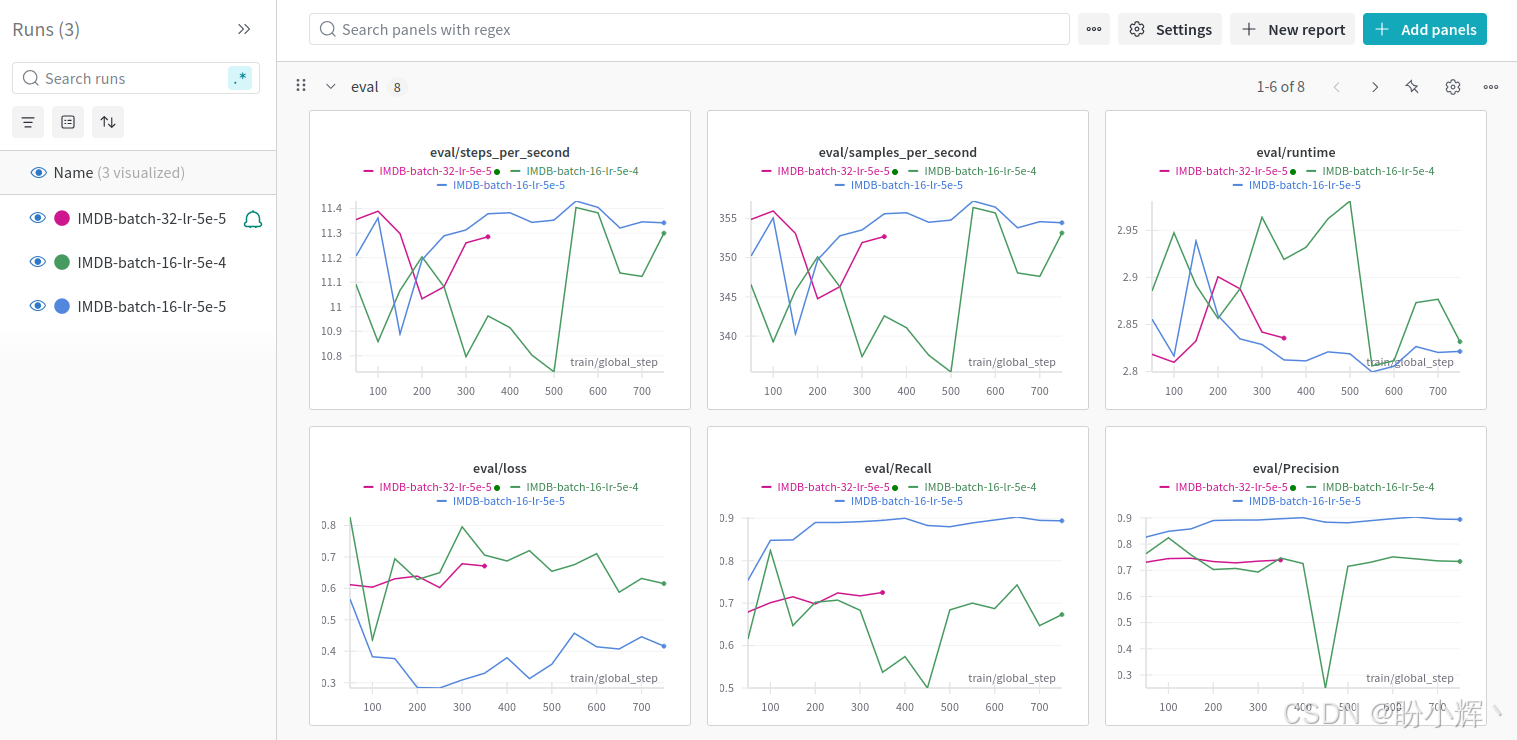Hide the IMDB-batch-16-lr-5e-4 run
Image resolution: width=1517 pixels, height=740 pixels.
click(x=38, y=262)
